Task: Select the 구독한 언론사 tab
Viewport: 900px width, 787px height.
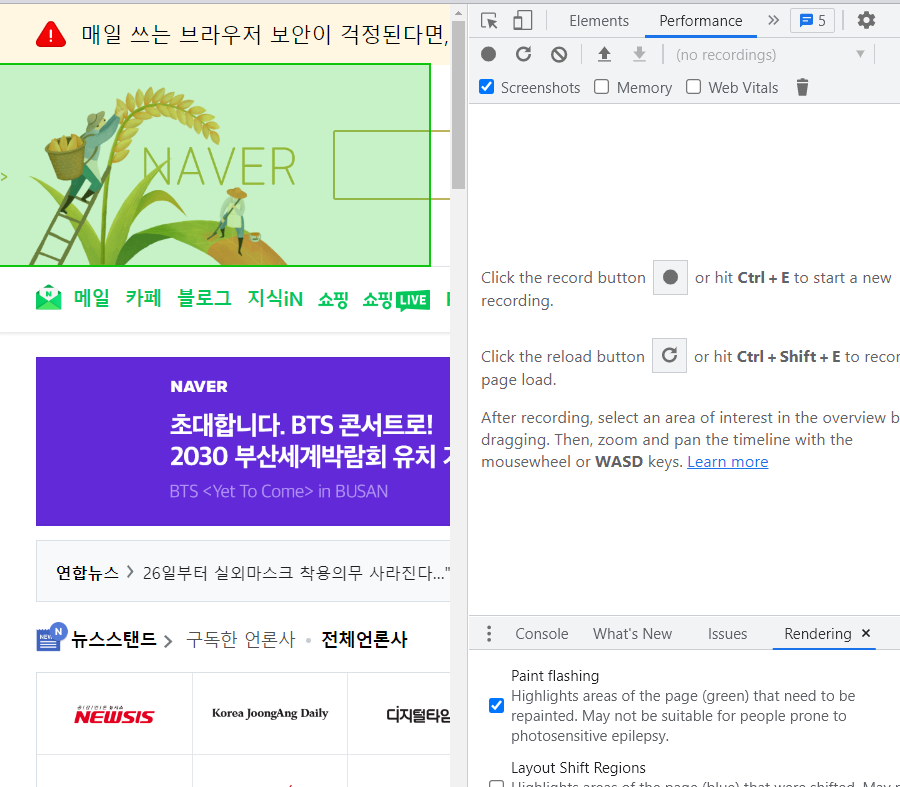Action: (x=240, y=639)
